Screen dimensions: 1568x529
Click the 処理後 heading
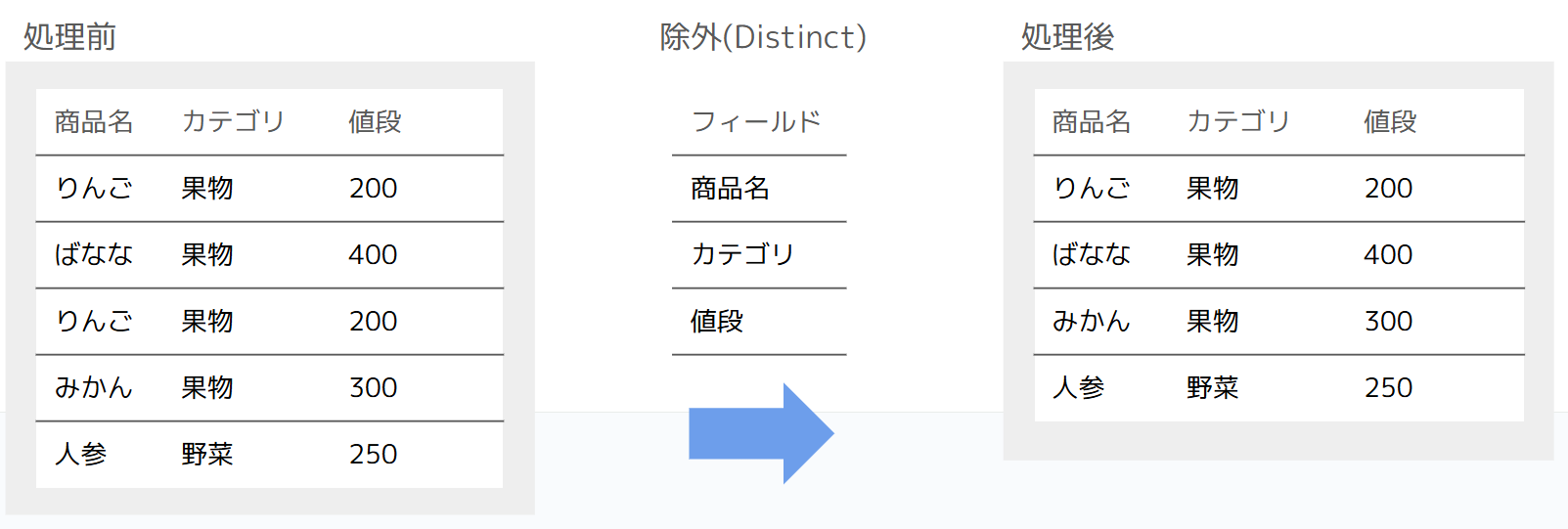click(x=1067, y=37)
